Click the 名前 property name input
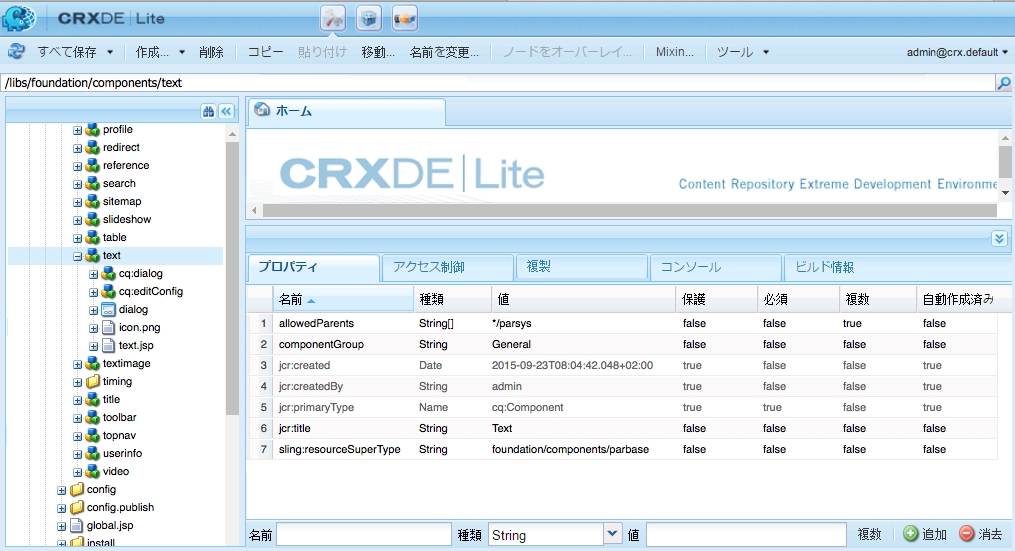This screenshot has width=1015, height=551. coord(364,535)
